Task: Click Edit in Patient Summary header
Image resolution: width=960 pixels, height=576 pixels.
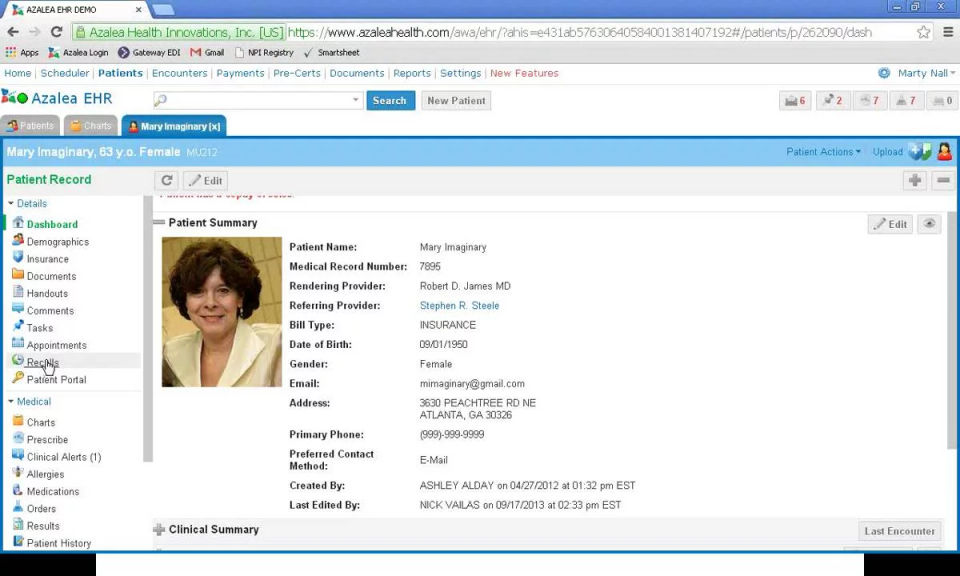Action: [890, 224]
